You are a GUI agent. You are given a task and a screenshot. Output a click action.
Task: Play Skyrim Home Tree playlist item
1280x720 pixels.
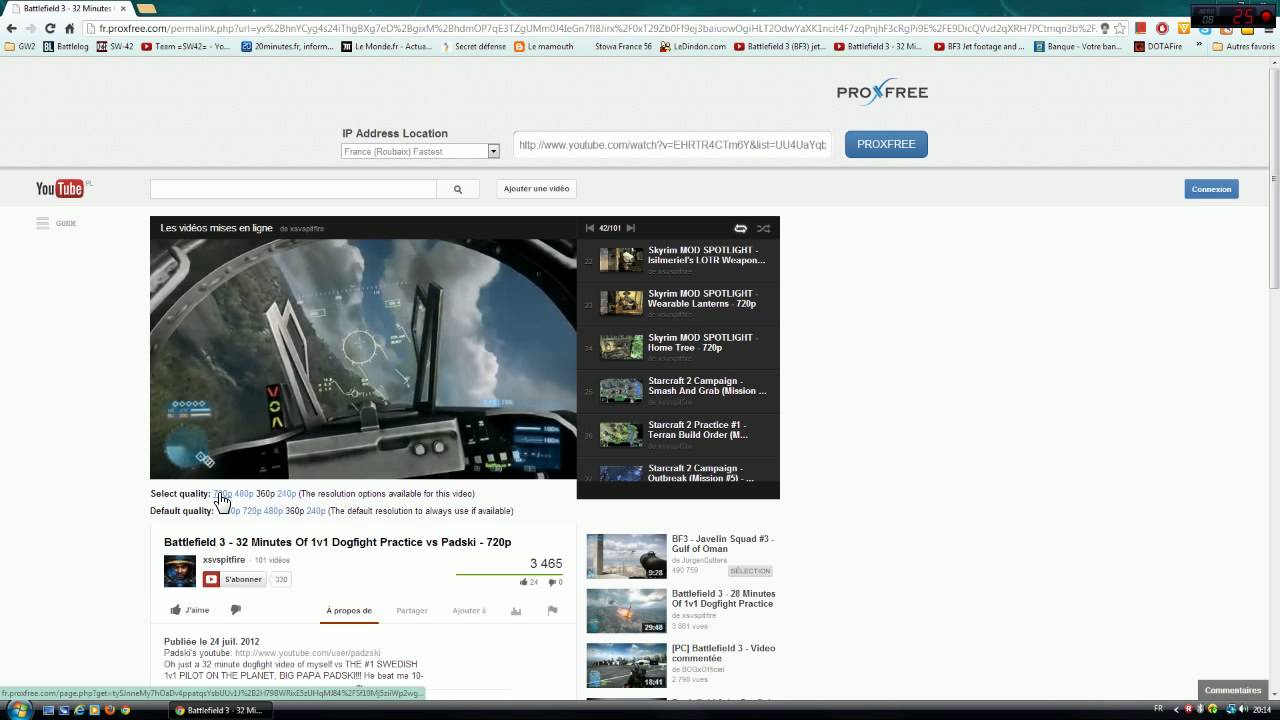(x=680, y=346)
